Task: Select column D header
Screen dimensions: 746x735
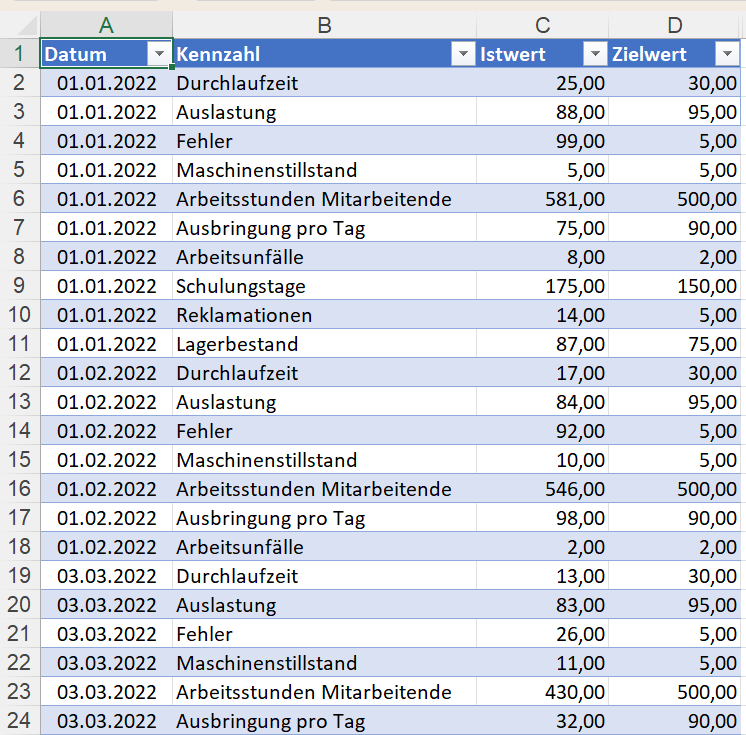Action: click(675, 25)
